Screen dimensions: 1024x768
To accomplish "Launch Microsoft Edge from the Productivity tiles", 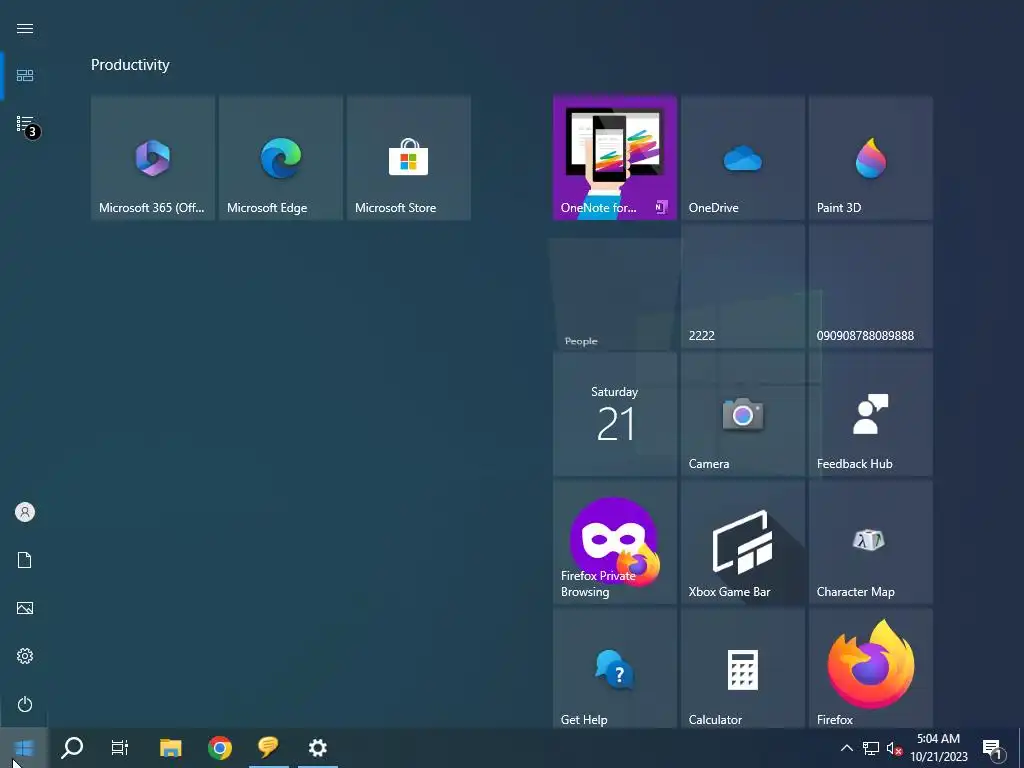I will (281, 157).
